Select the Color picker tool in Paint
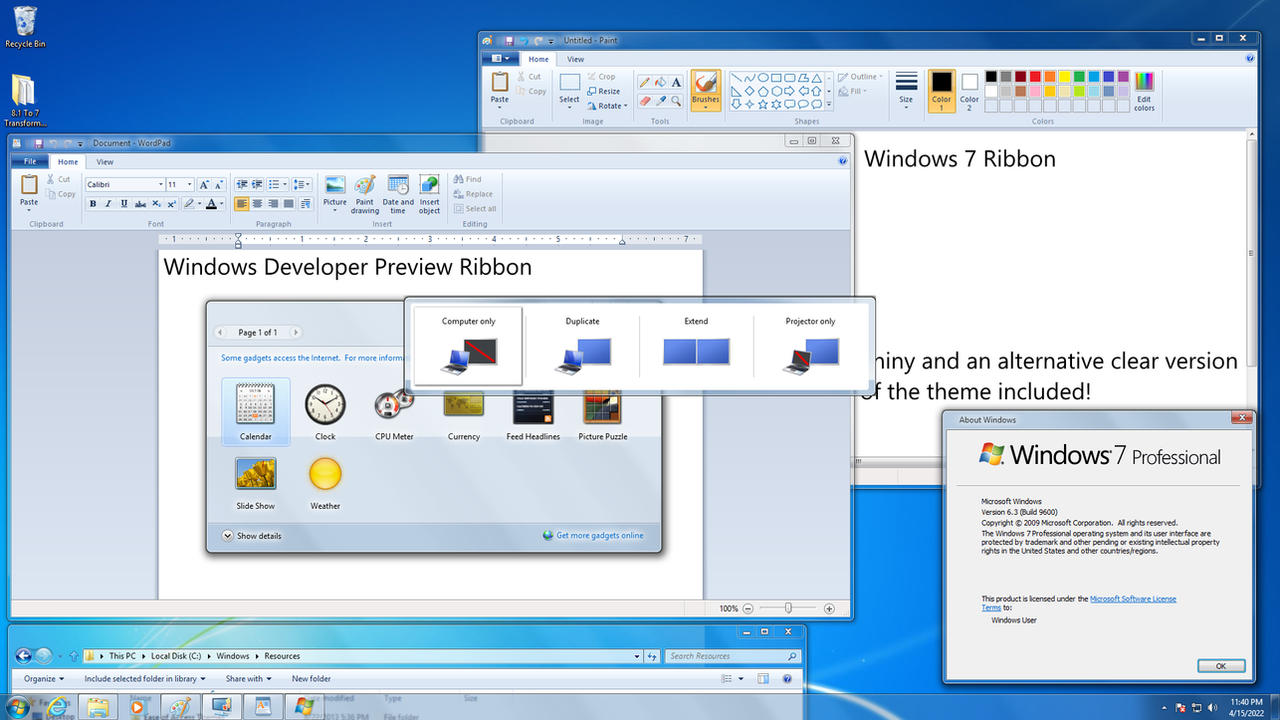 point(660,101)
